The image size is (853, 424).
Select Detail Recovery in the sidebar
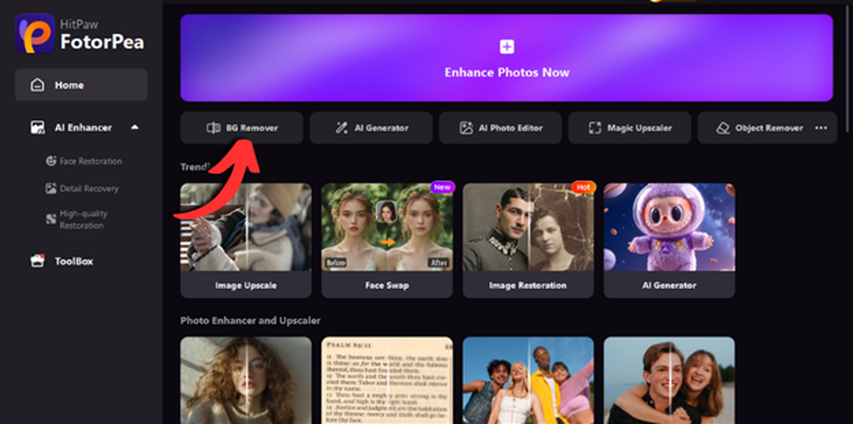pos(88,188)
